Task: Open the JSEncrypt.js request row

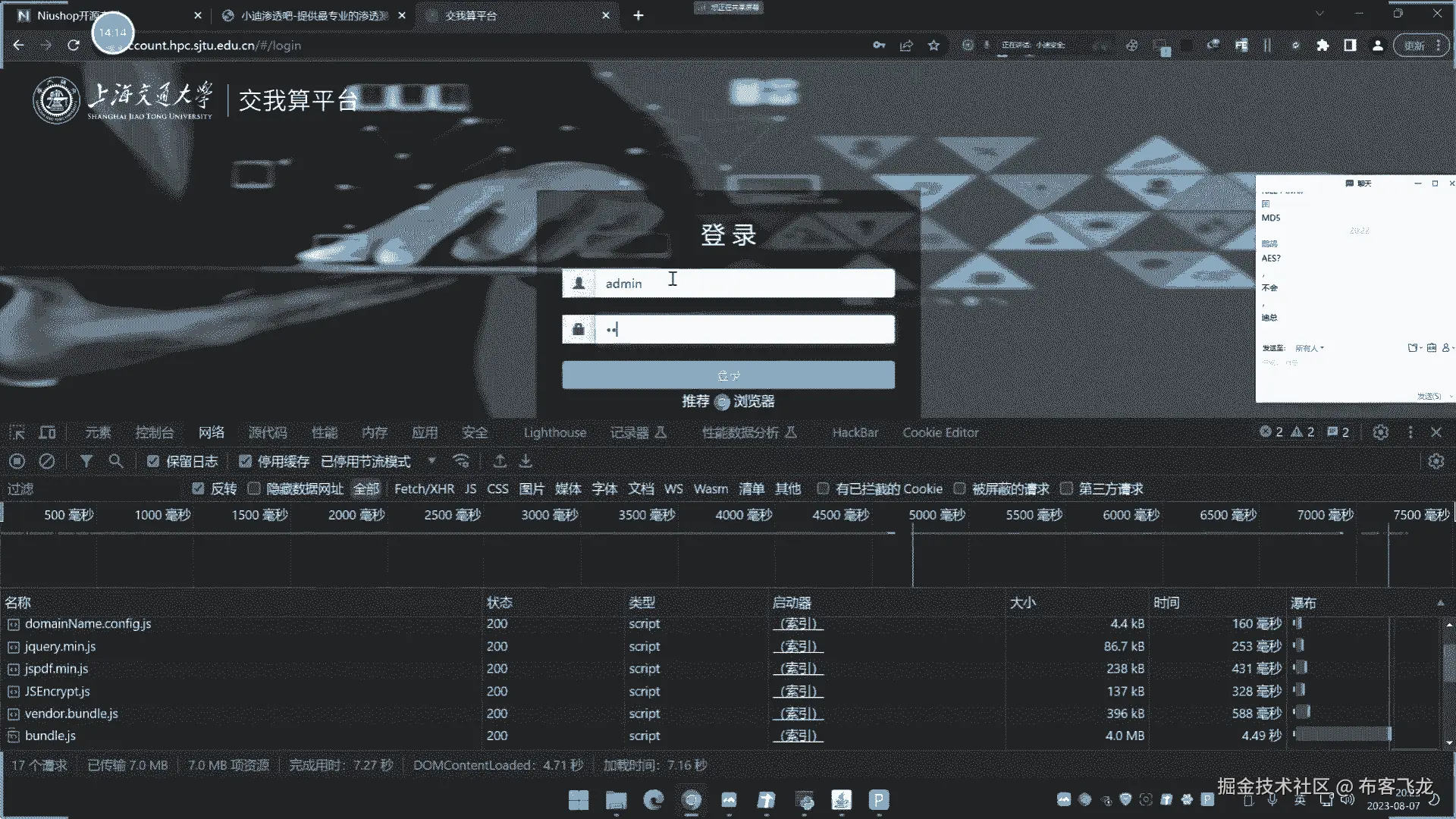Action: (x=58, y=691)
